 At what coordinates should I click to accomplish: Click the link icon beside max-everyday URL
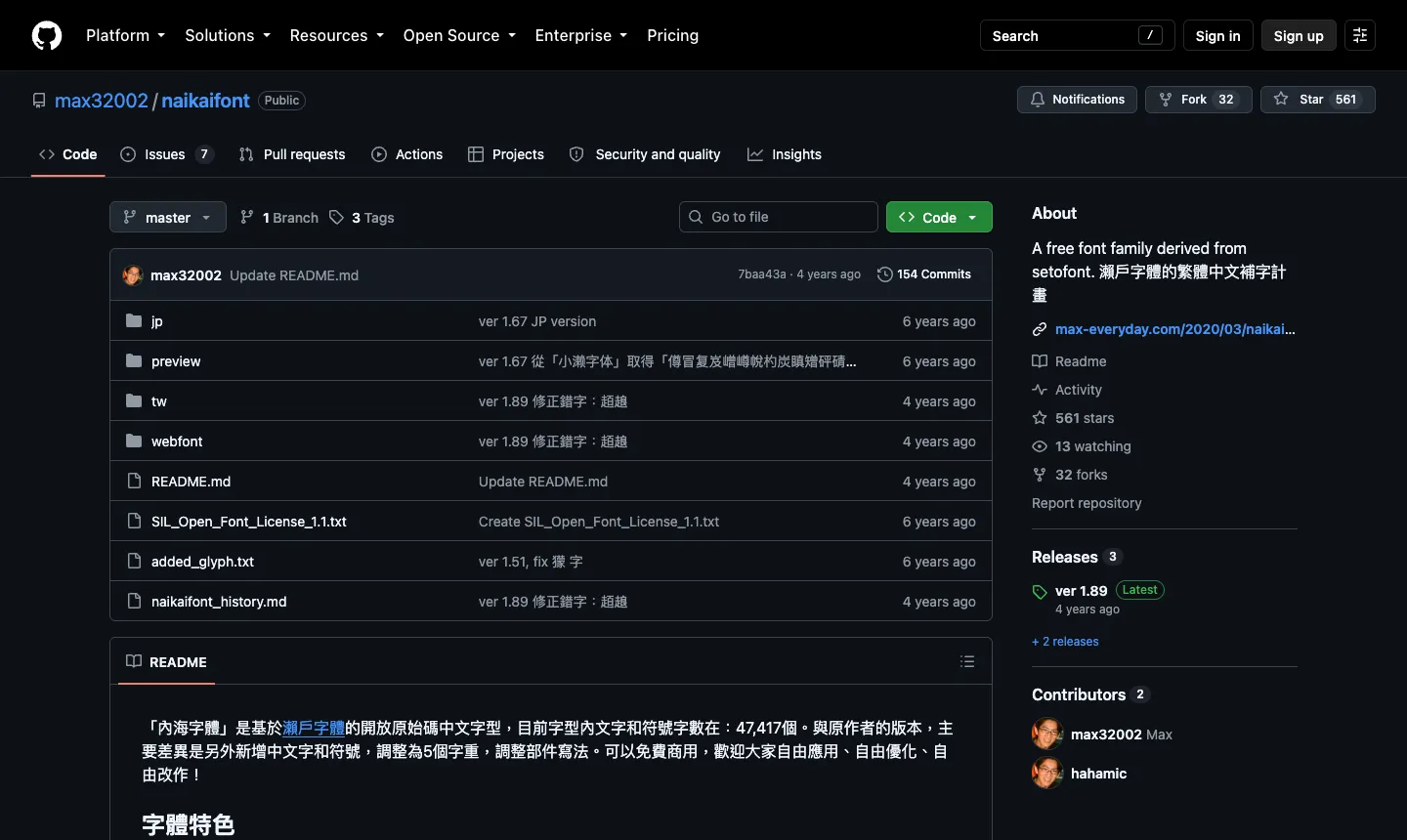pos(1040,329)
